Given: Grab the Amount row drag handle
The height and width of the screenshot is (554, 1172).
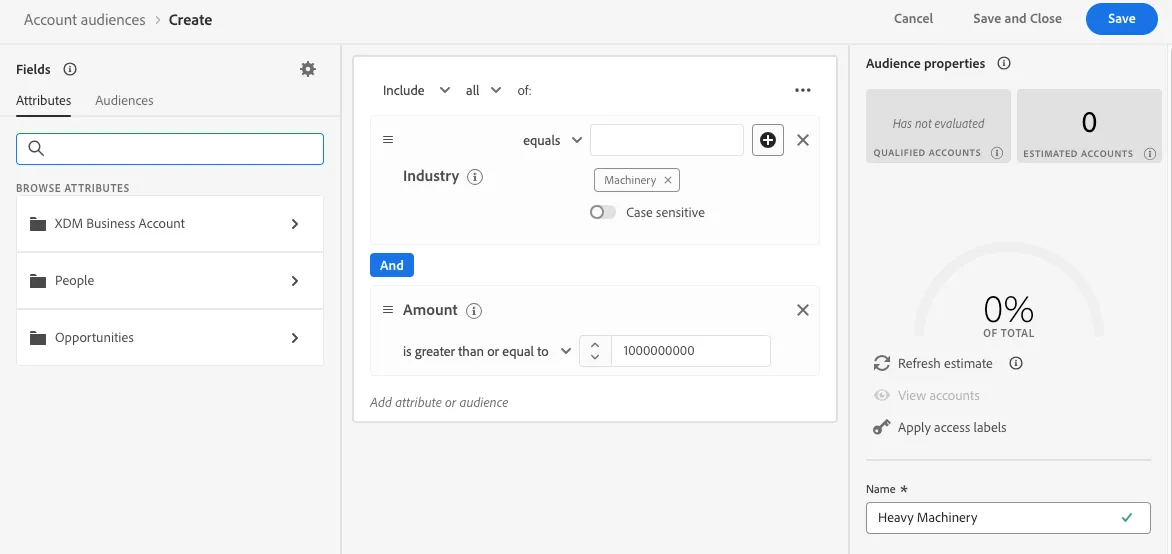Looking at the screenshot, I should 388,310.
